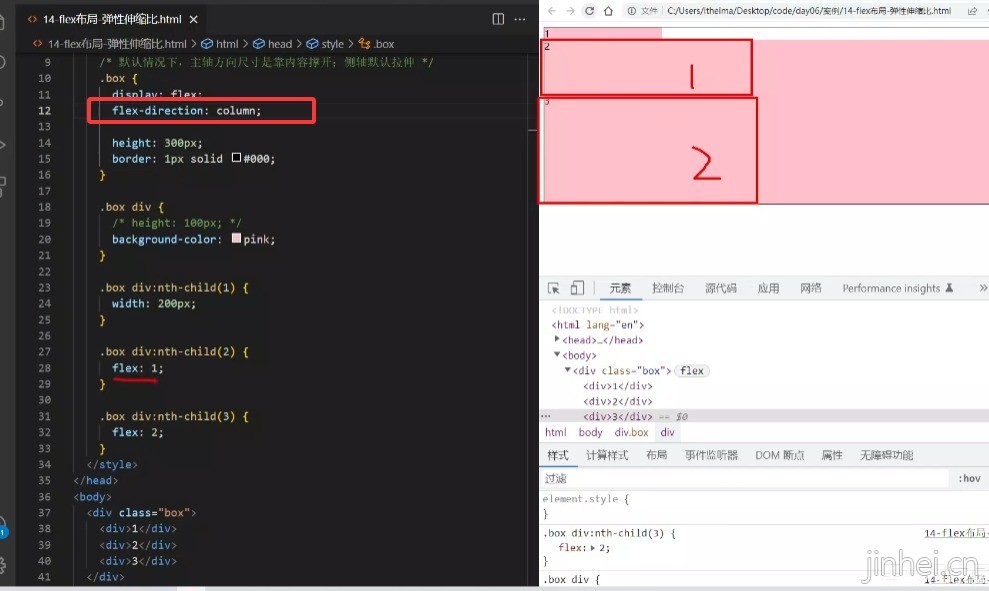Viewport: 989px width, 591px height.
Task: Open the 样式 styles subtab
Action: click(x=558, y=455)
